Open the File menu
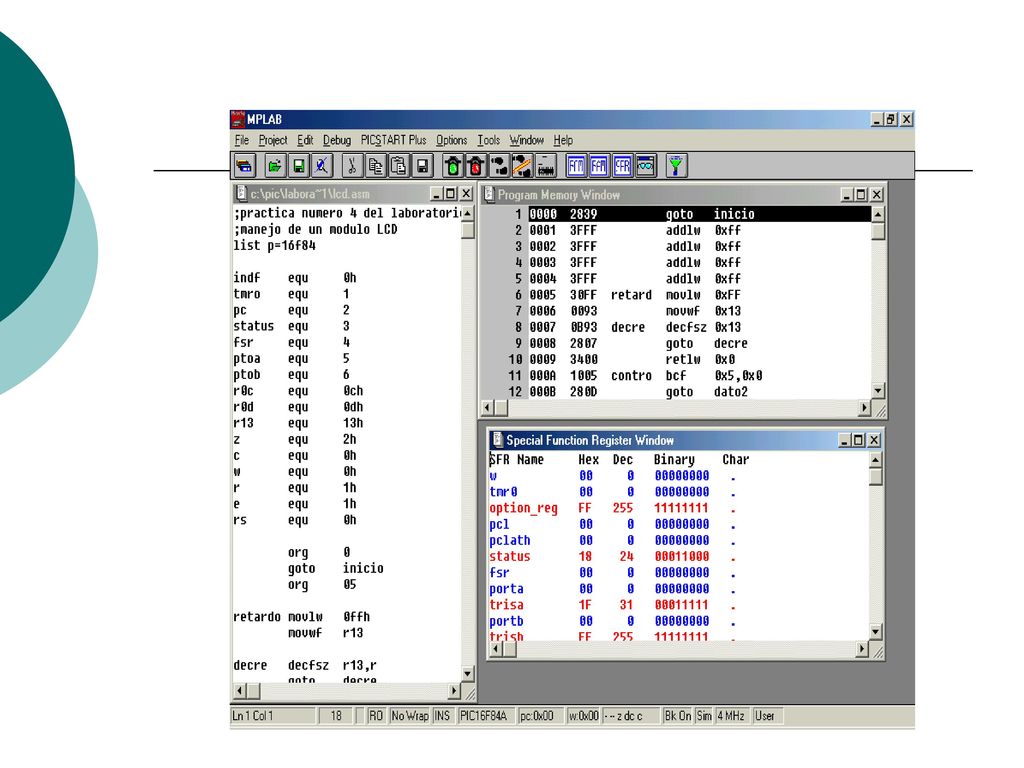Viewport: 1024px width, 768px height. point(242,140)
